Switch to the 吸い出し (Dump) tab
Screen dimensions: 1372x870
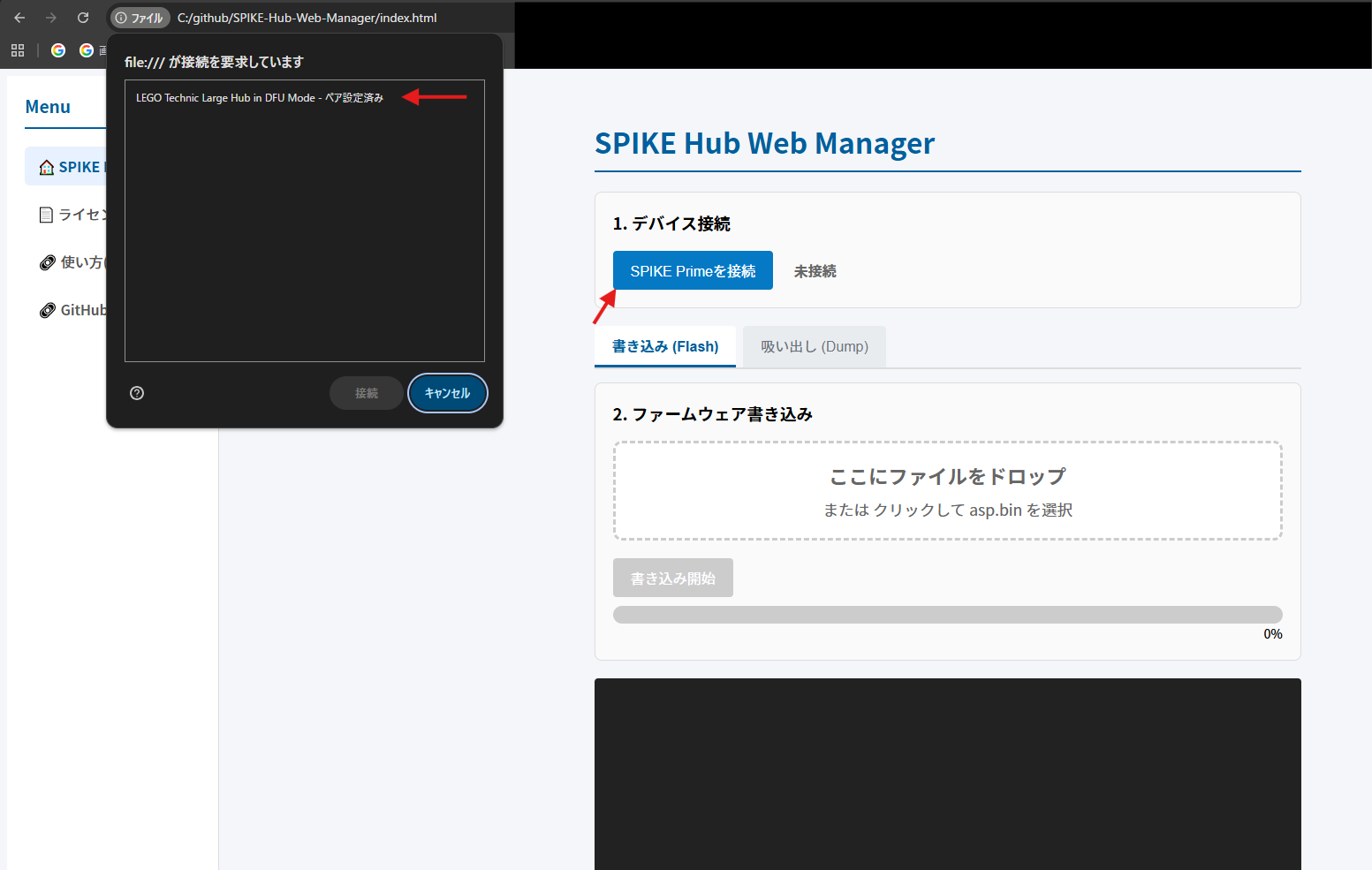pyautogui.click(x=815, y=346)
